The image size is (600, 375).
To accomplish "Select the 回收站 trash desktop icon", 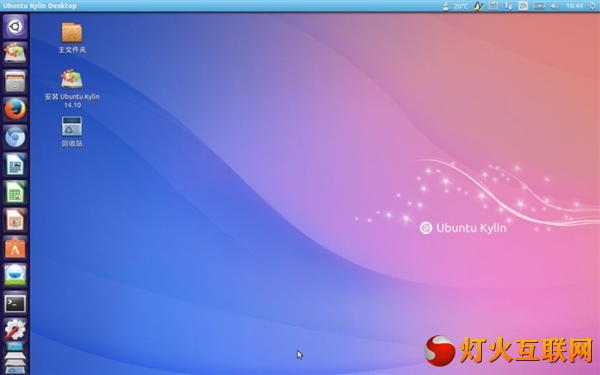I will (x=72, y=132).
